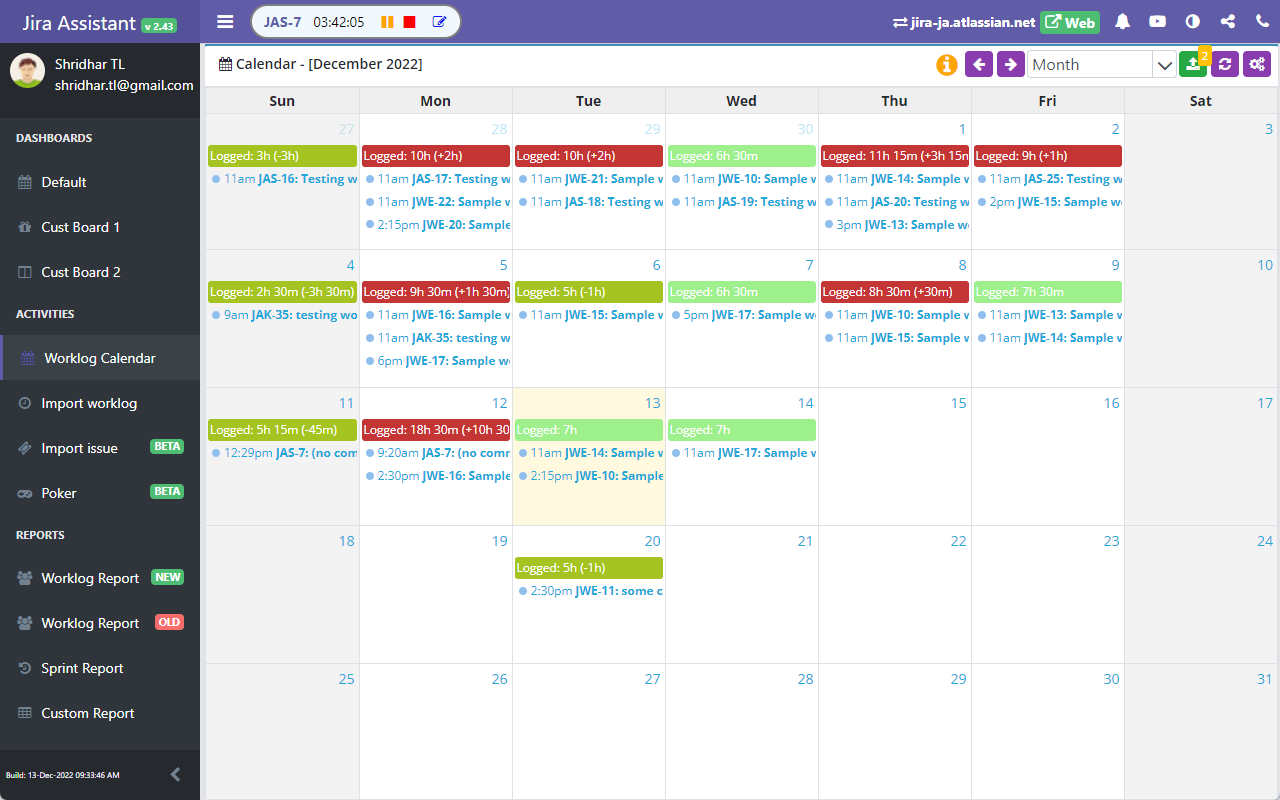Viewport: 1280px width, 800px height.
Task: Open the Web version button
Action: (x=1070, y=22)
